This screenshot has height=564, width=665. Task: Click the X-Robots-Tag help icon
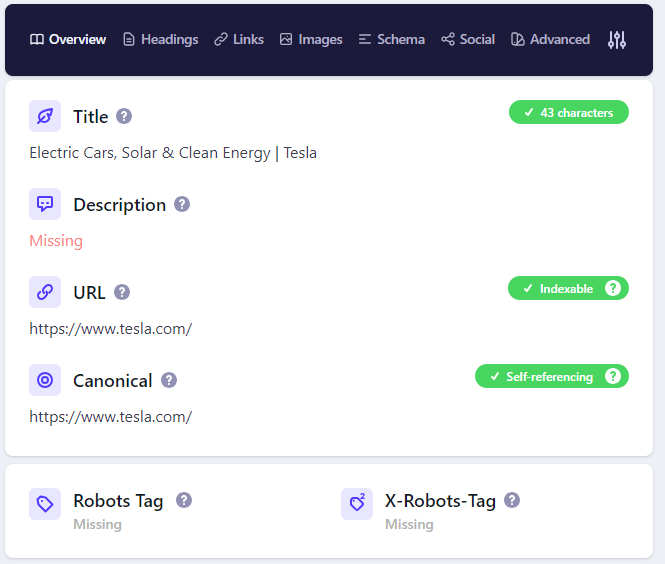512,500
